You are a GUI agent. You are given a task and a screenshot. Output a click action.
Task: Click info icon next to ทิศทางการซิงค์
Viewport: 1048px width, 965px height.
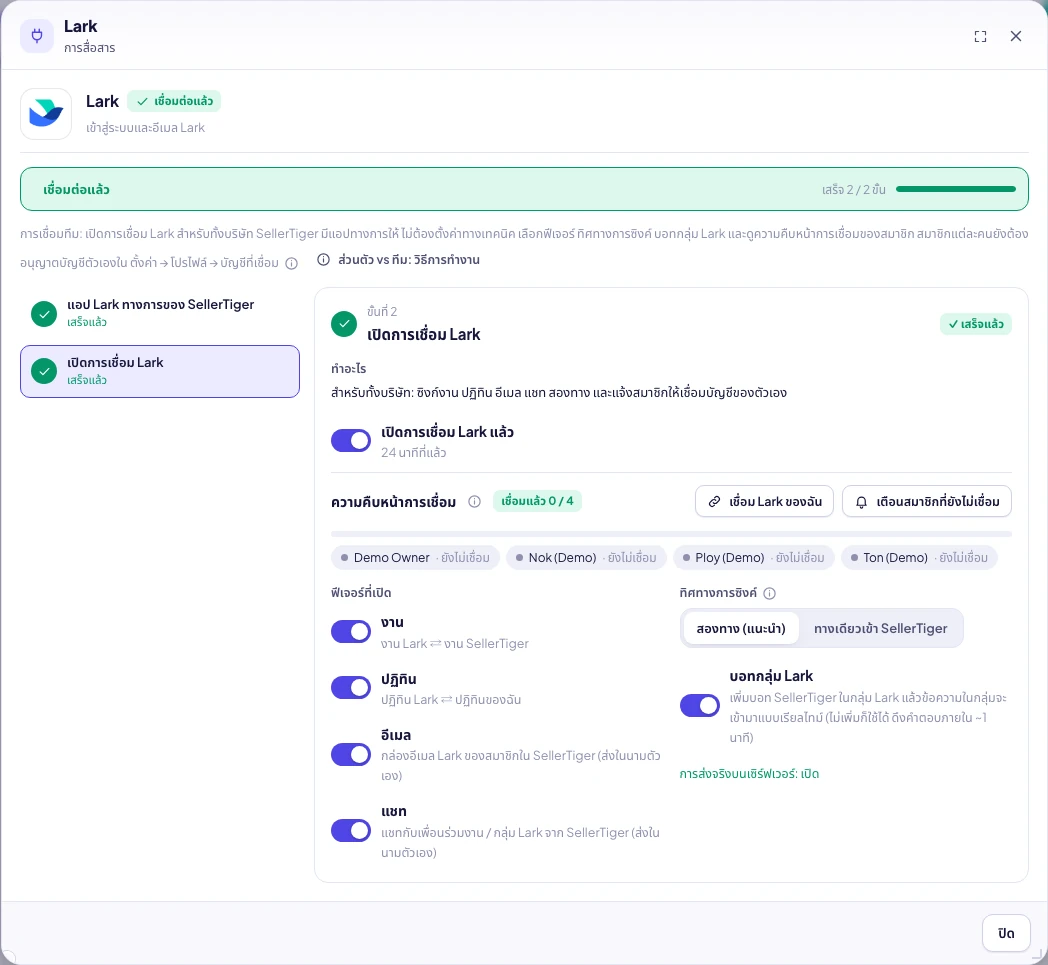pos(769,593)
